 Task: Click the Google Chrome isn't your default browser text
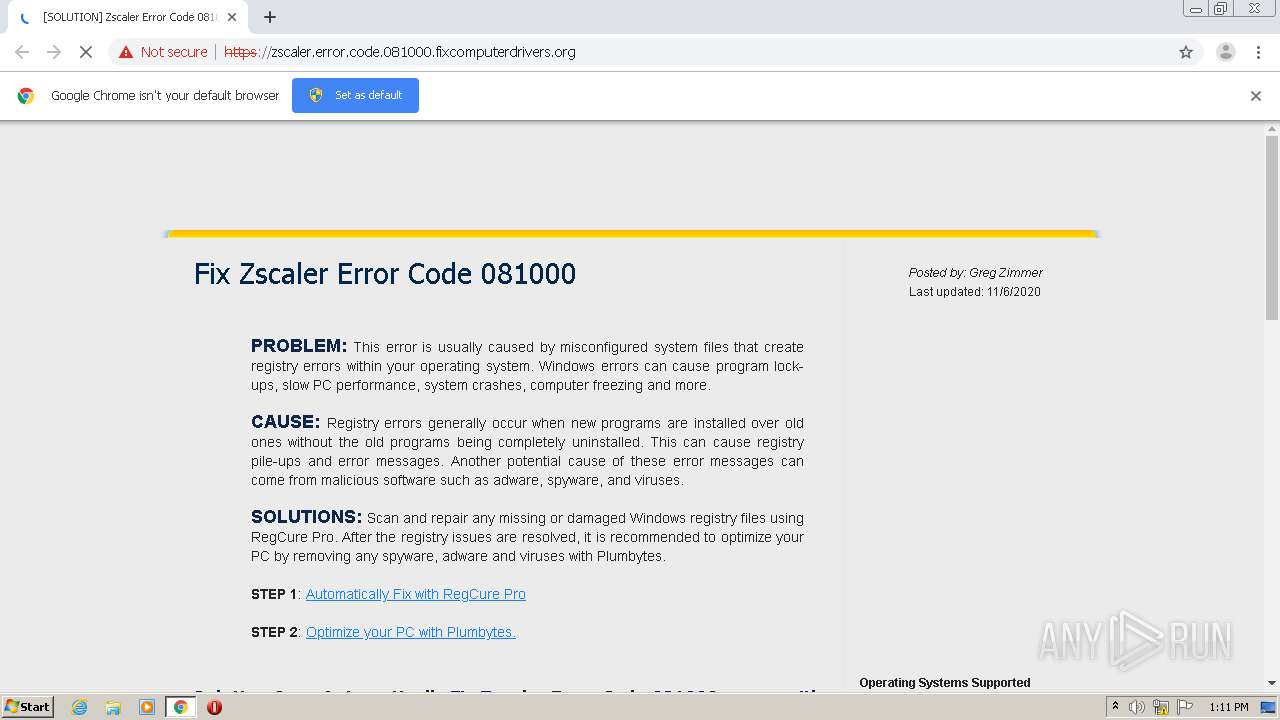click(165, 96)
